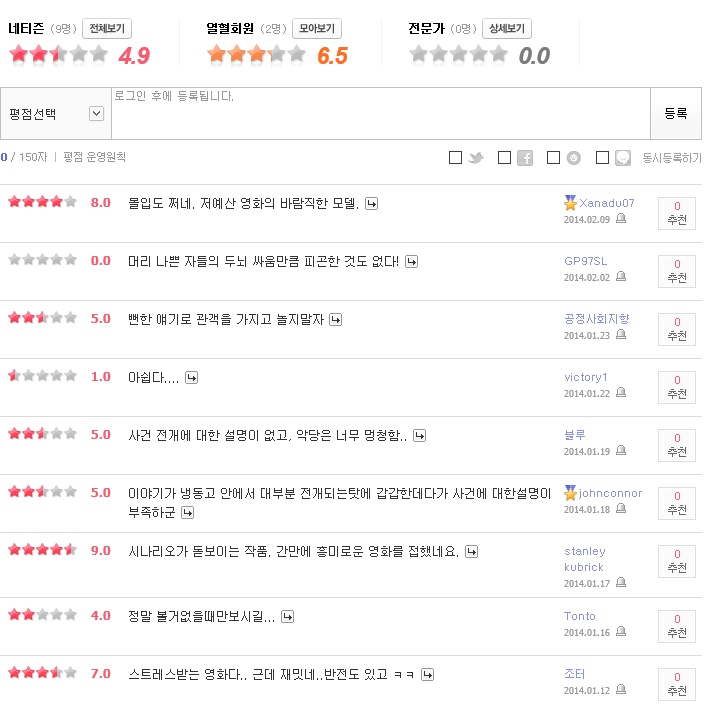This screenshot has height=713, width=716.
Task: Open the 평점 운영원칙 policy link
Action: point(95,157)
